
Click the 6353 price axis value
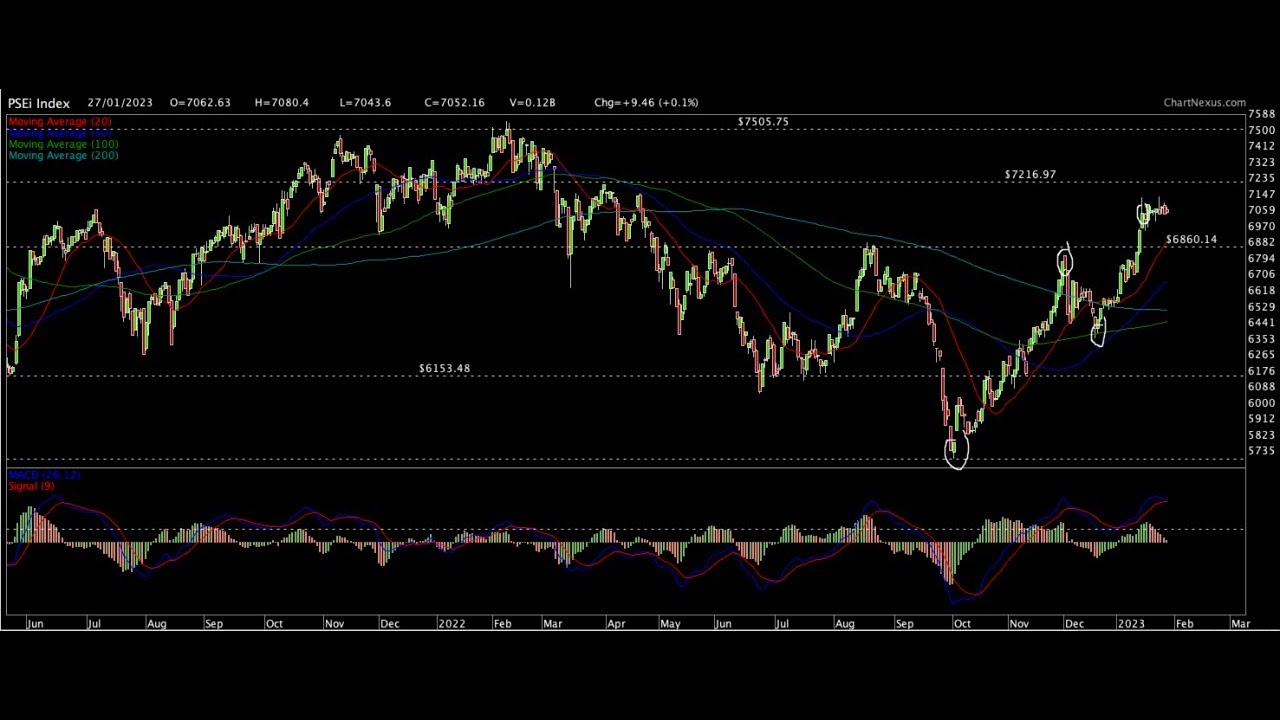(x=1261, y=339)
